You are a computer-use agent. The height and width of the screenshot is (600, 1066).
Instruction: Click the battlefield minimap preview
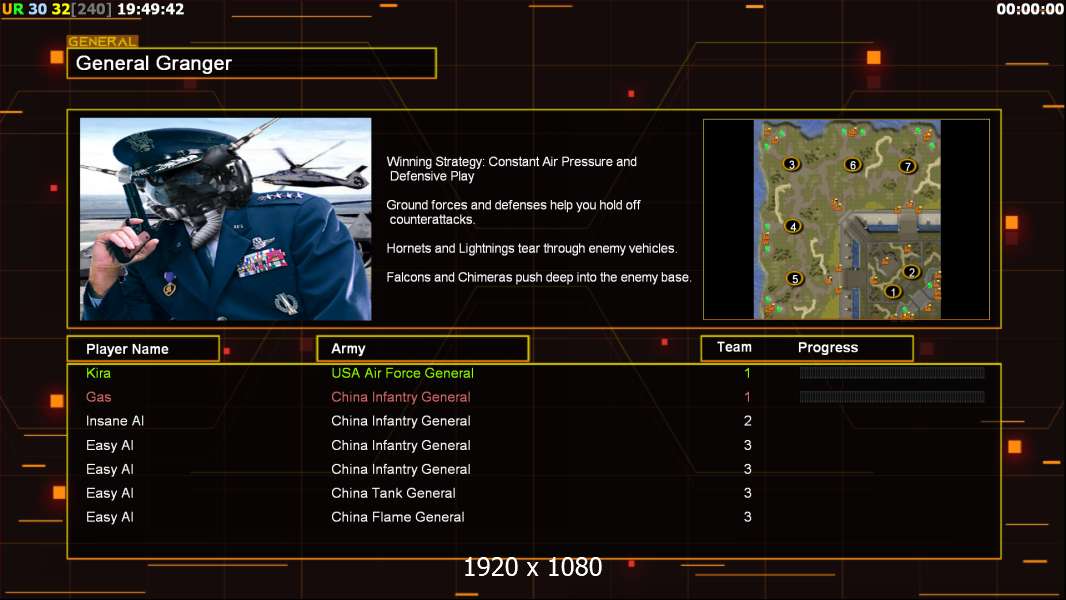coord(847,219)
